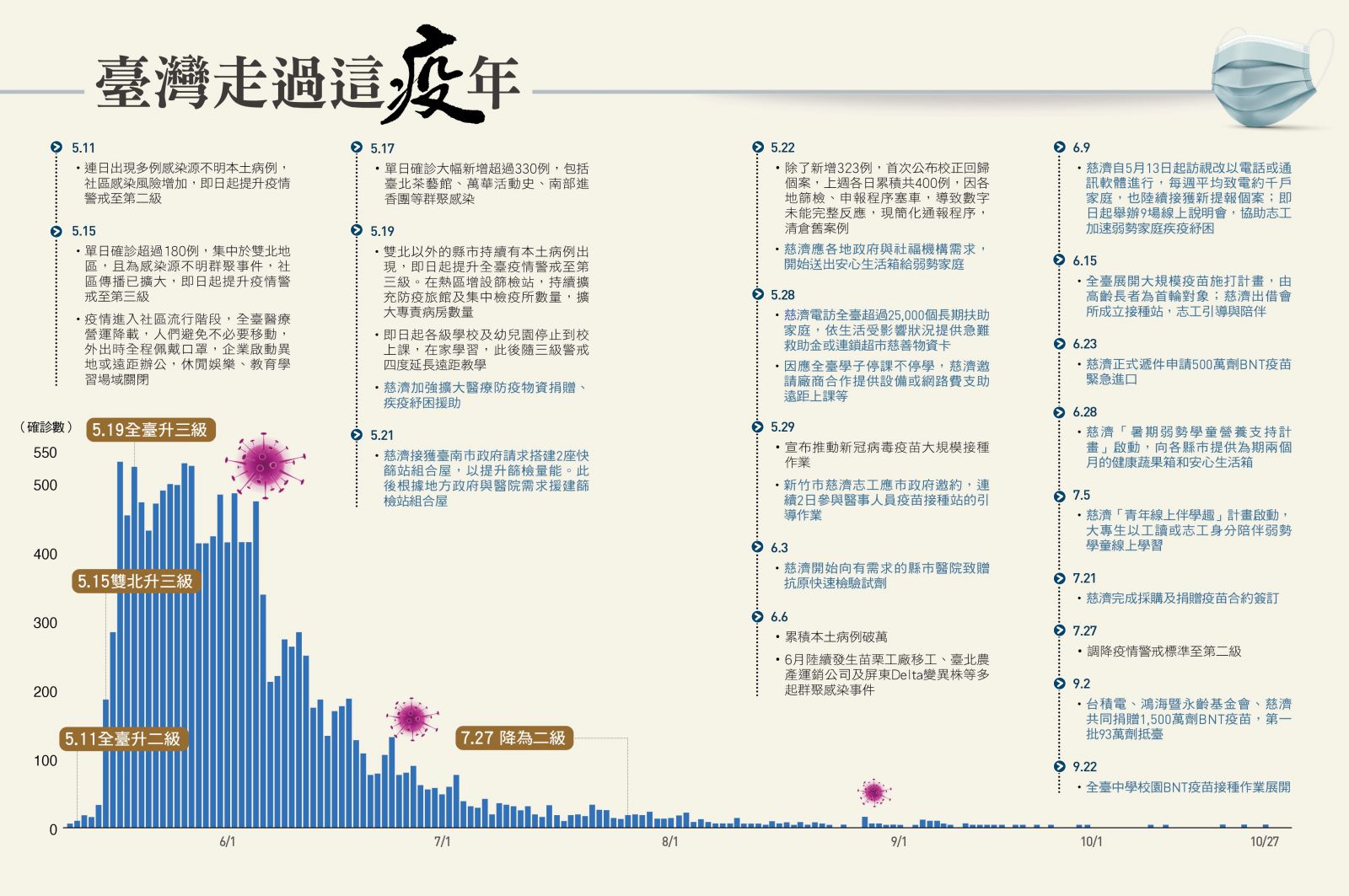Screen dimensions: 1349x896
Task: Click the blue text starting '慈濟正式遞件申請500萬劑'
Action: [1189, 372]
